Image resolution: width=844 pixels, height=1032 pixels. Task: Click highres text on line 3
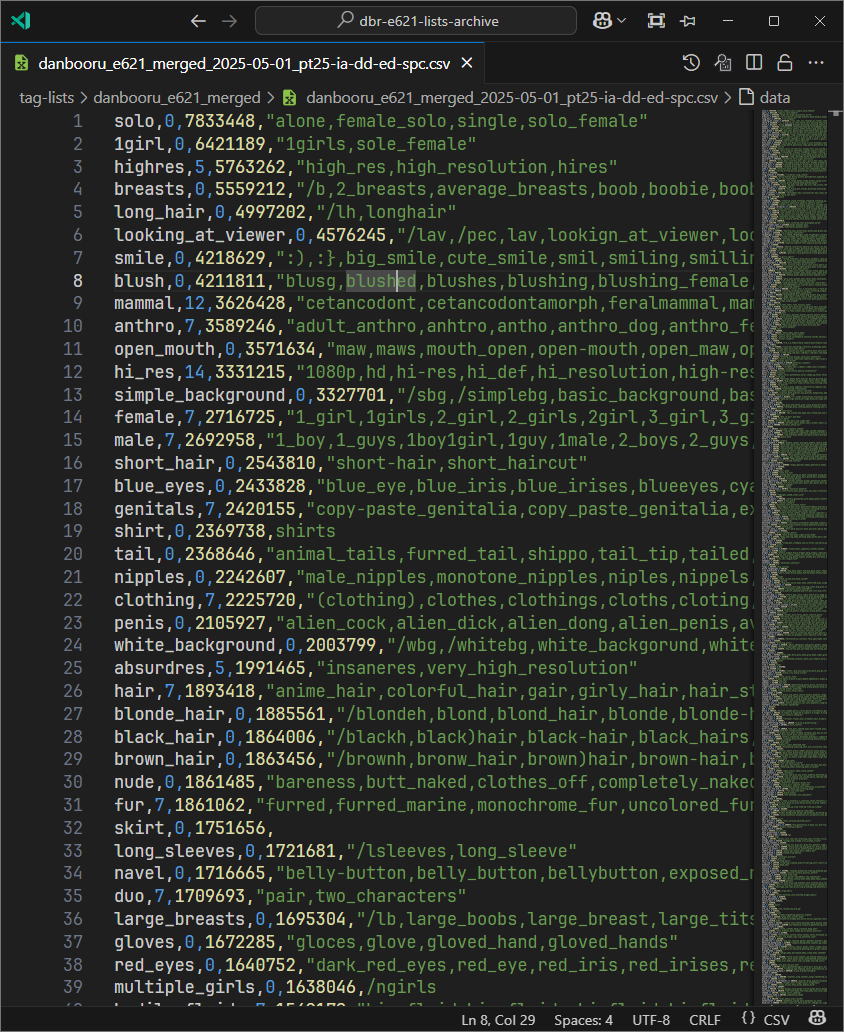(149, 167)
